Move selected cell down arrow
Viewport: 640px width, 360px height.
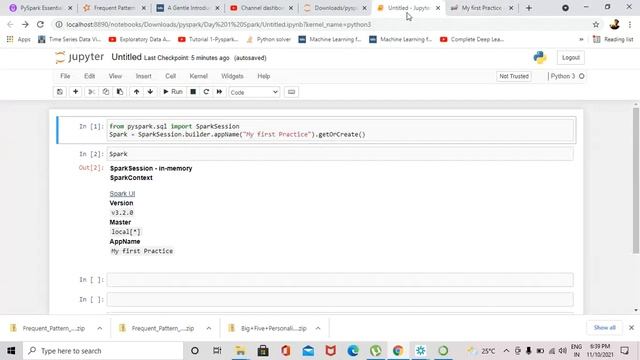pos(150,92)
